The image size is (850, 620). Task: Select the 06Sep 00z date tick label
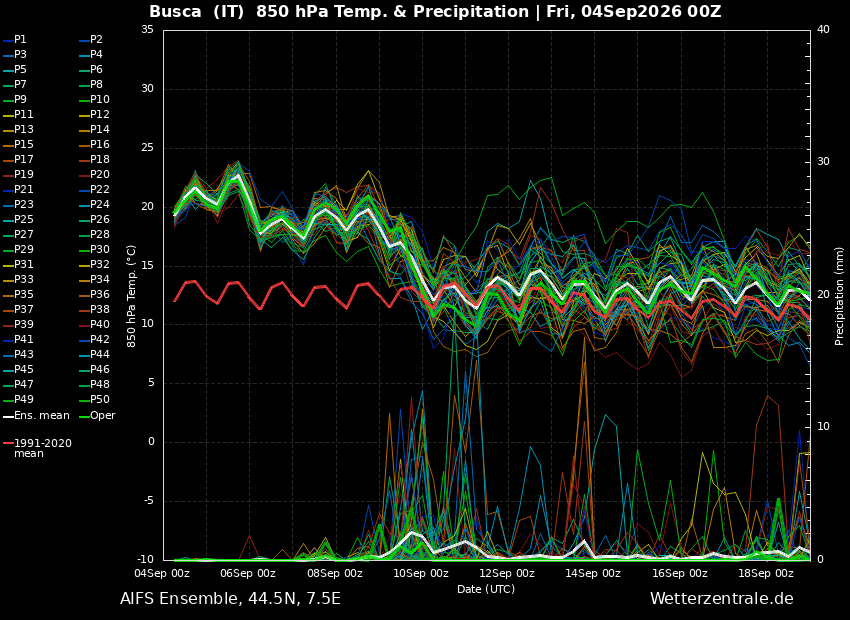(x=248, y=573)
